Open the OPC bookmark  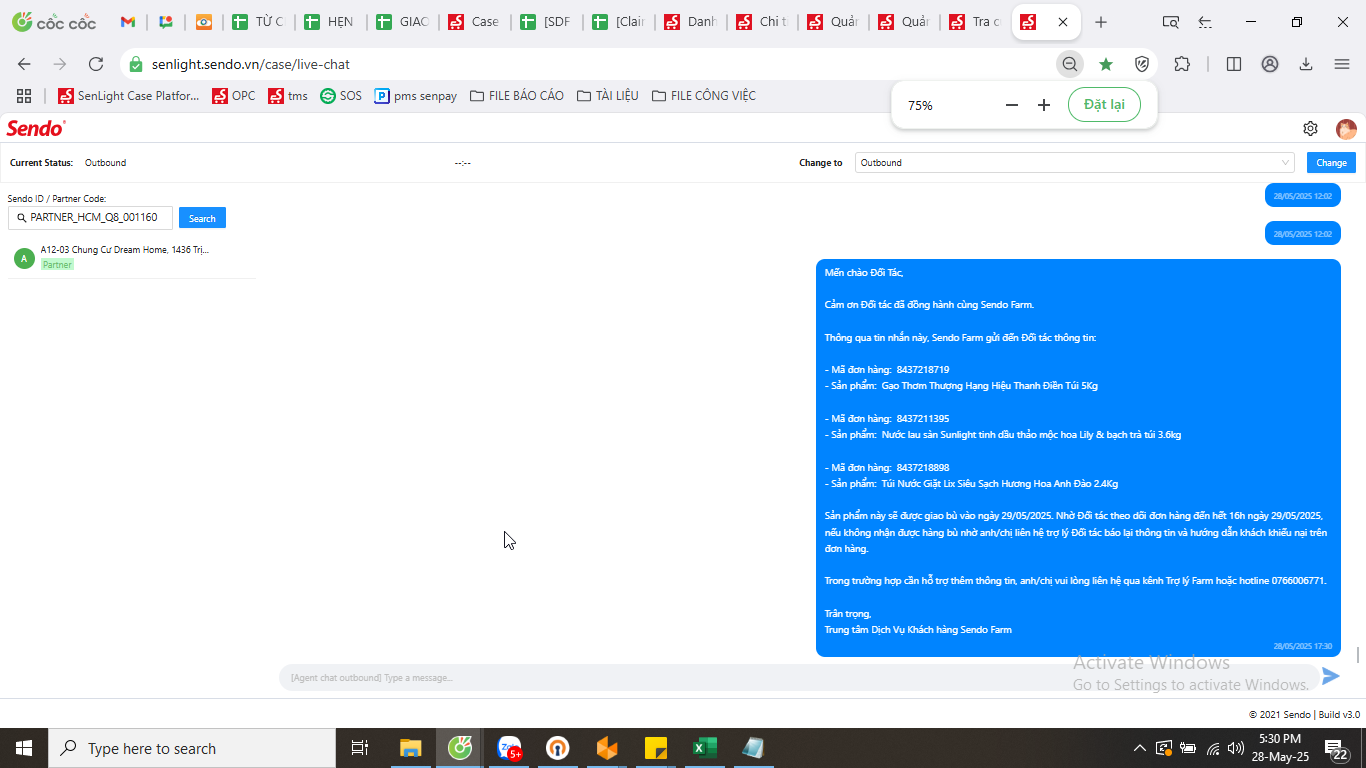click(x=233, y=96)
